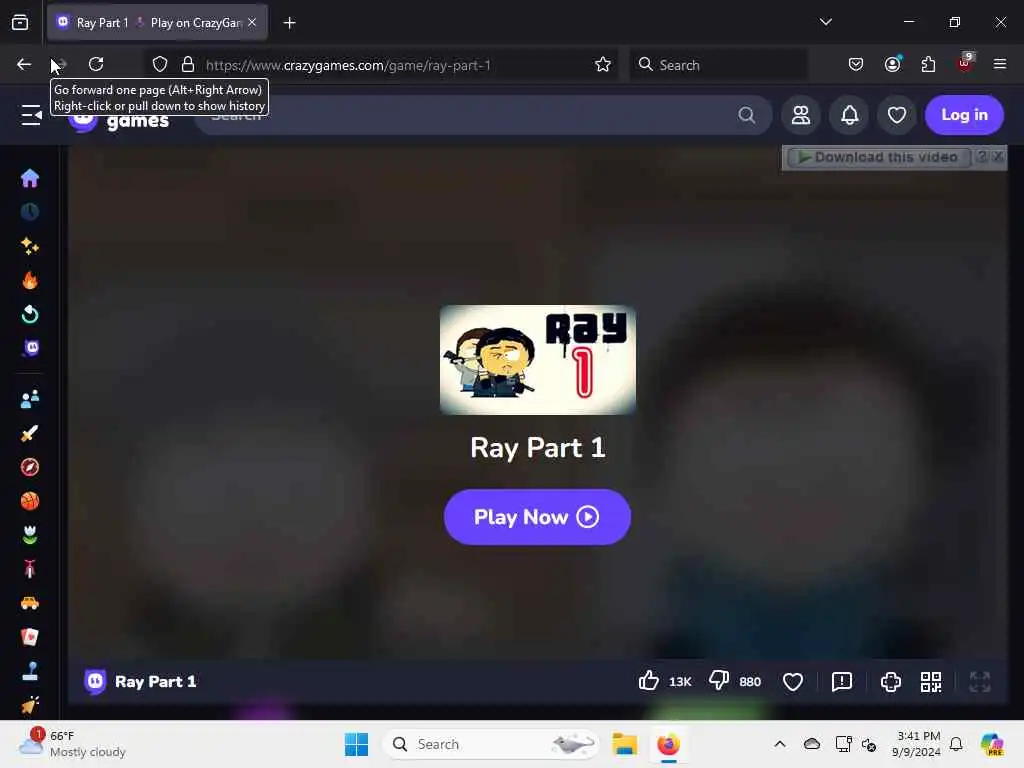Report a bug with flag-message icon
This screenshot has width=1024, height=768.
click(842, 682)
